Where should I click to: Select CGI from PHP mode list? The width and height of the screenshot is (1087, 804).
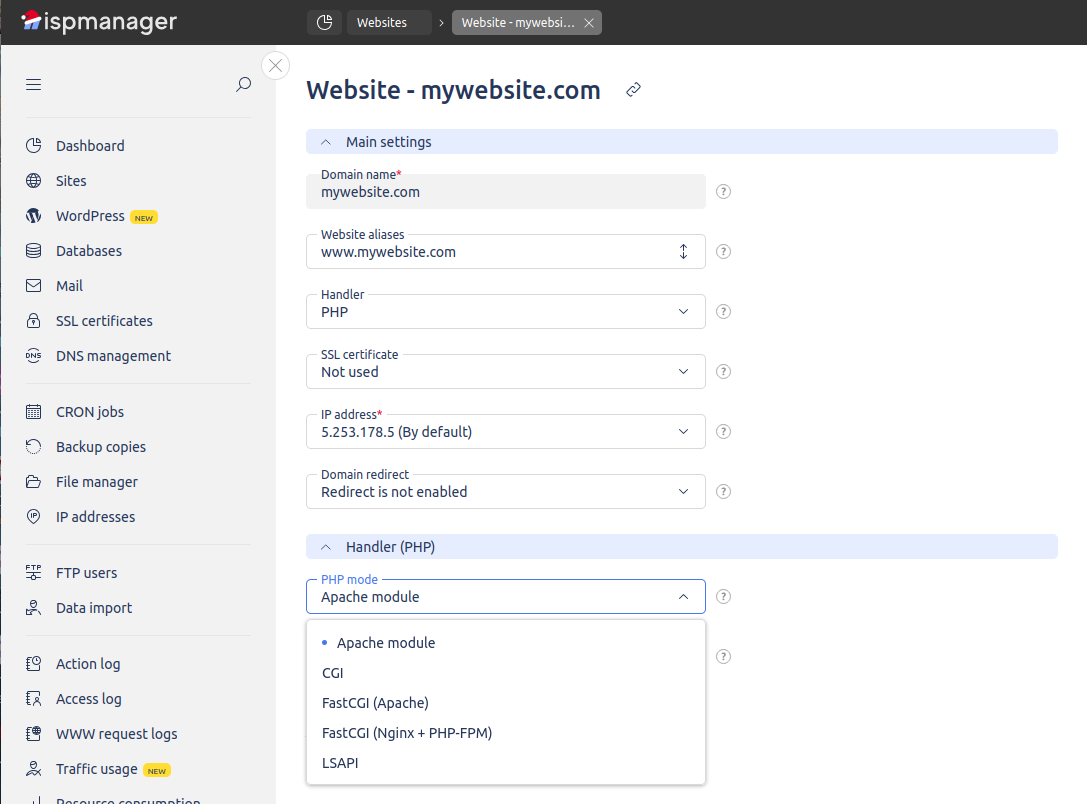click(x=333, y=673)
